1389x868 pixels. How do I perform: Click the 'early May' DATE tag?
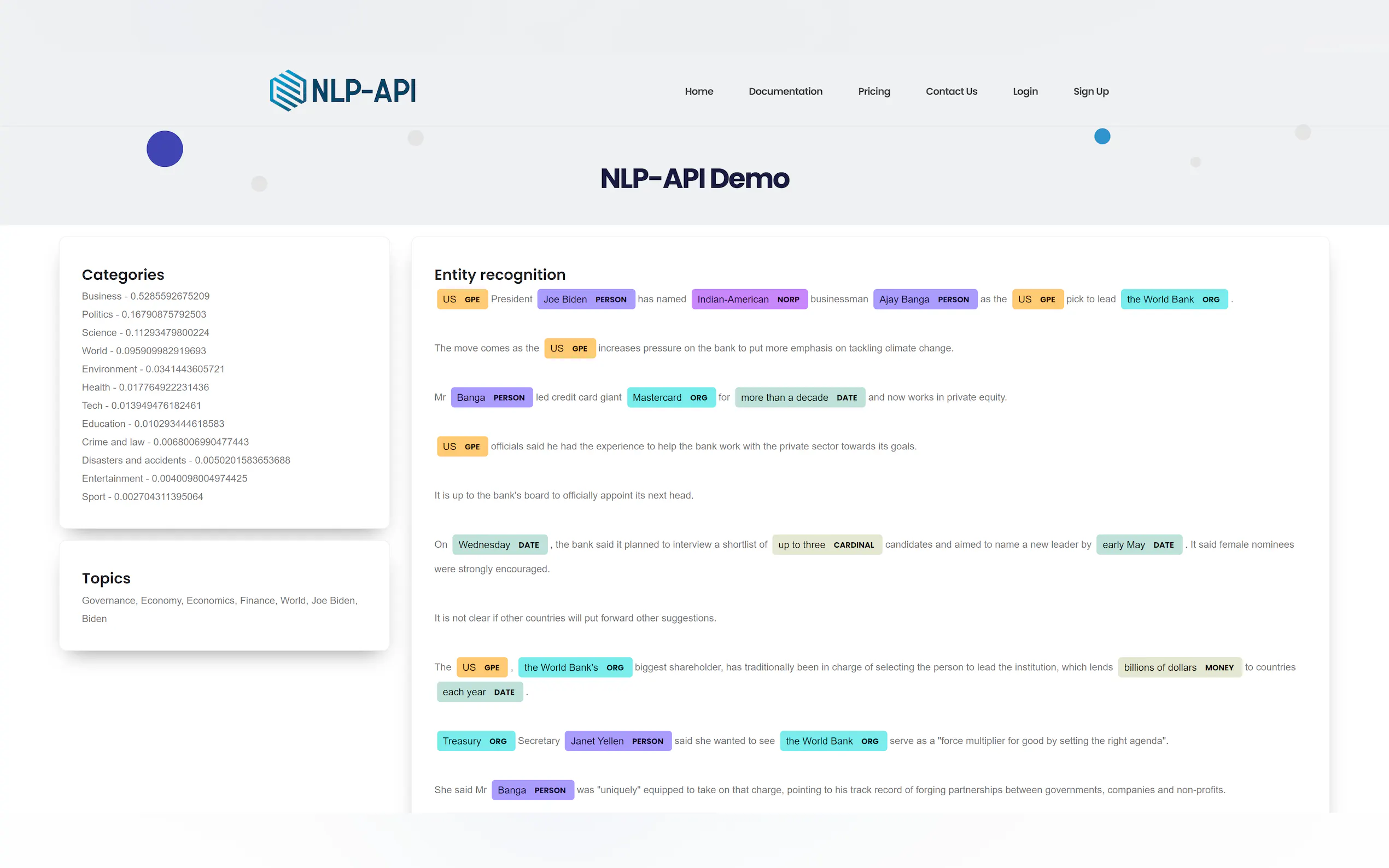(1138, 544)
